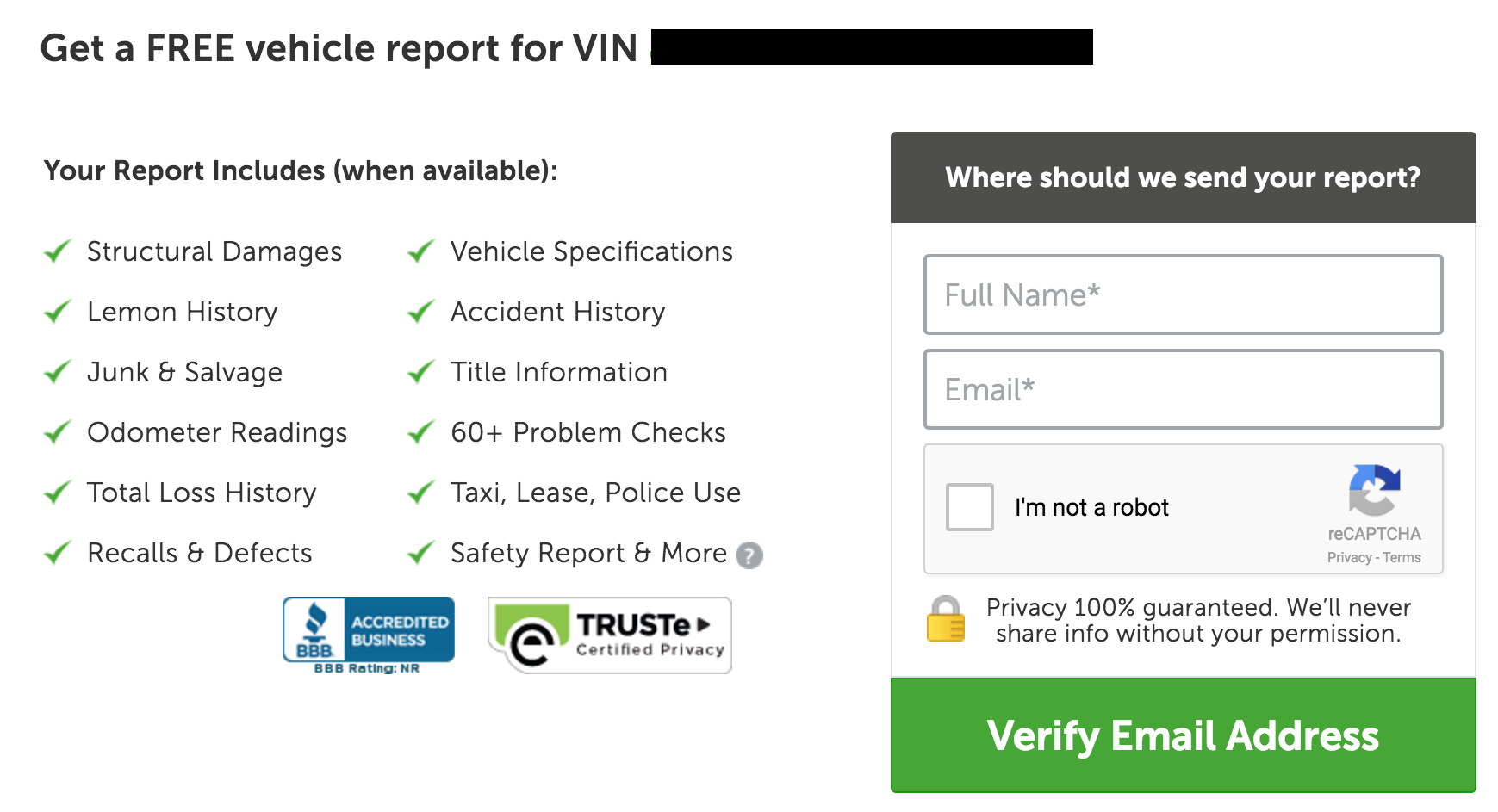Click the checkmark beside Vehicle Specifications
This screenshot has height=812, width=1498.
pyautogui.click(x=421, y=251)
